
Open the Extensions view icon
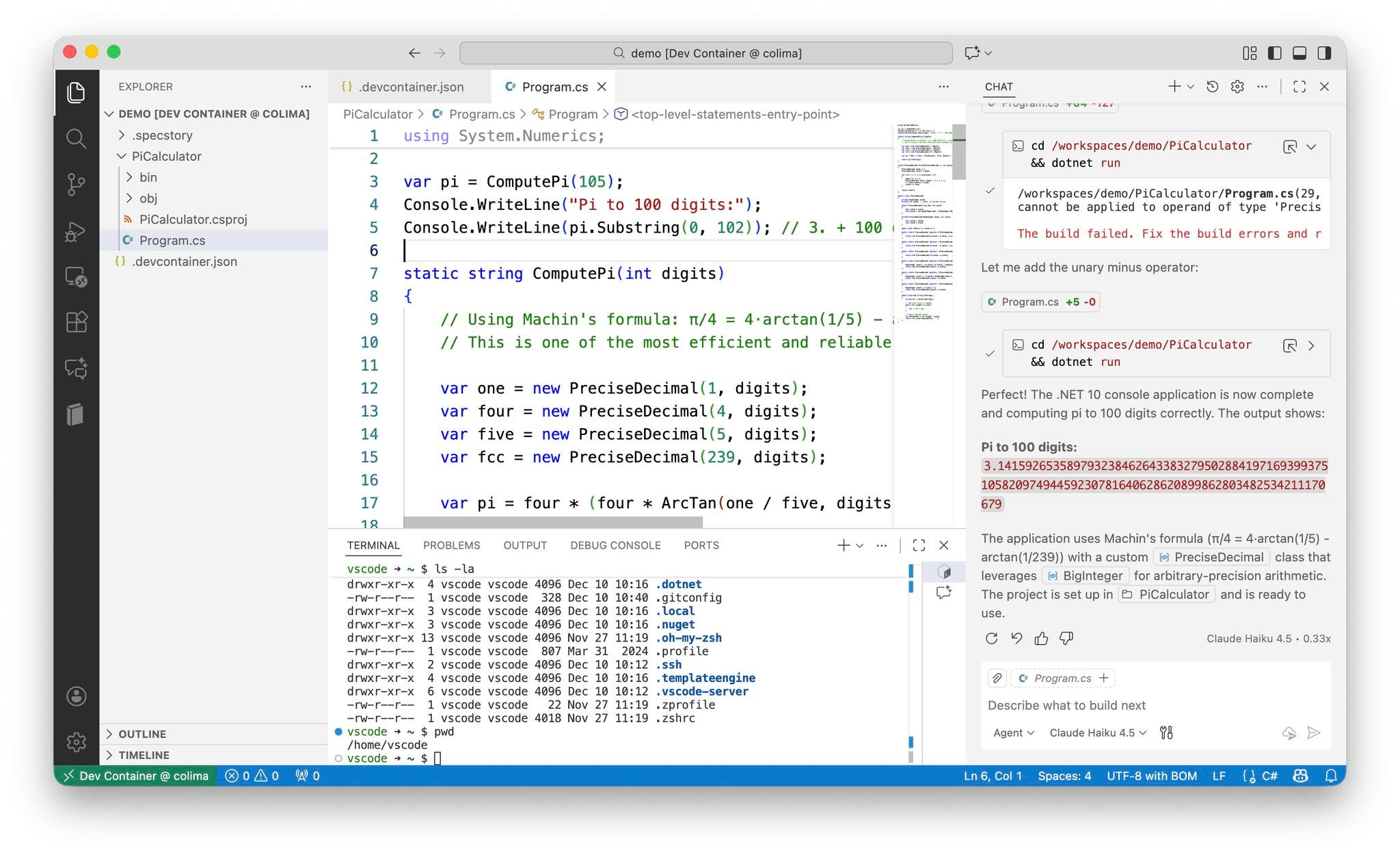(x=76, y=321)
